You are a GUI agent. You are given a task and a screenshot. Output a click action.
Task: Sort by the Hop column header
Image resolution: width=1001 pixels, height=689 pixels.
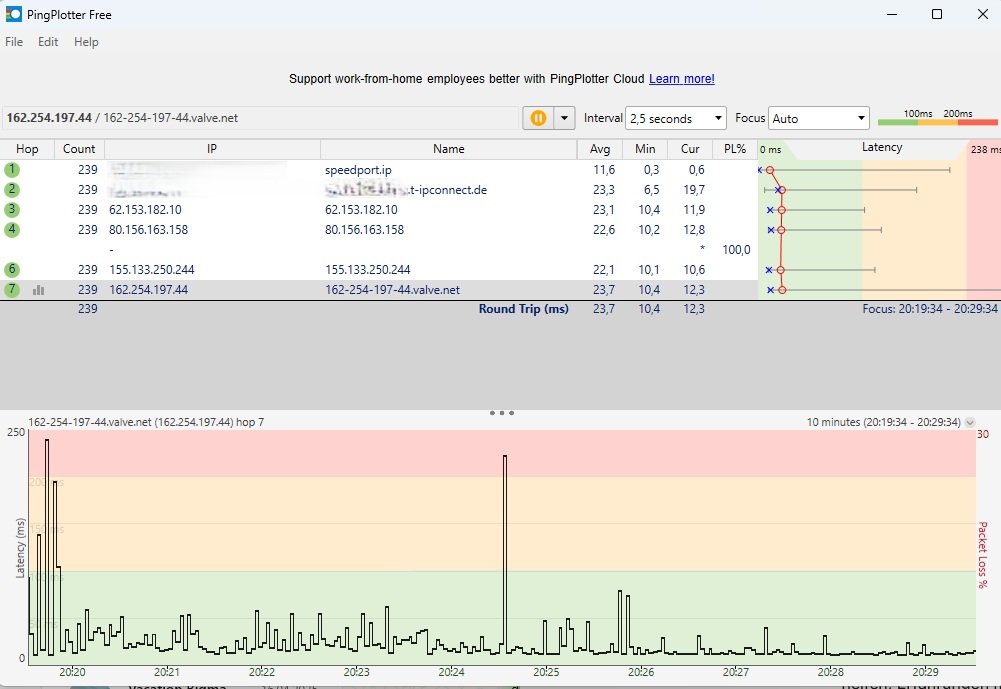point(27,149)
